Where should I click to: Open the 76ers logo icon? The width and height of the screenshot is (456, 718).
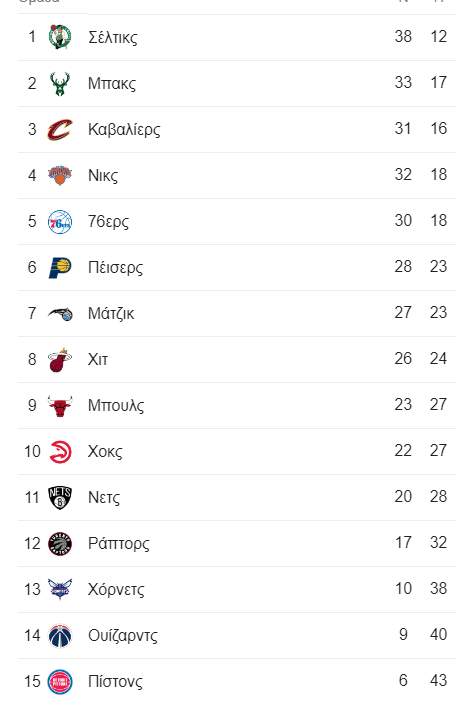point(60,222)
